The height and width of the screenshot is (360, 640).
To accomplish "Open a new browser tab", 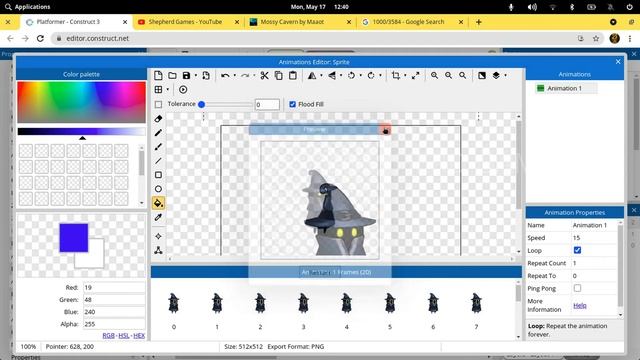I will point(478,22).
